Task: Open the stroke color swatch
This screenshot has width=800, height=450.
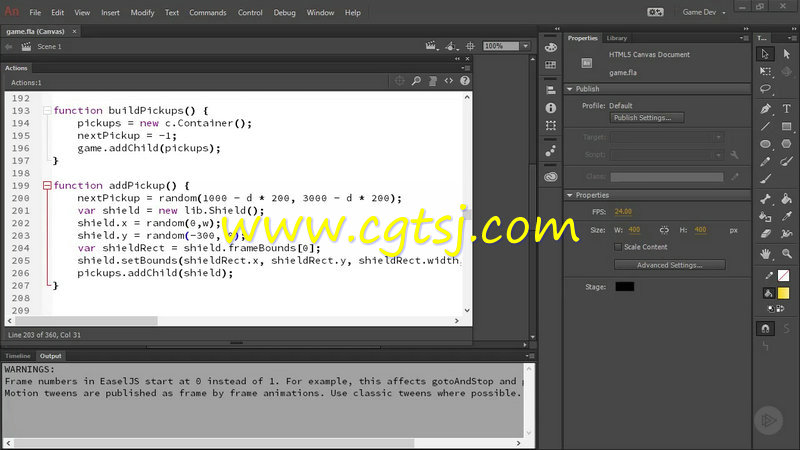Action: coord(783,276)
